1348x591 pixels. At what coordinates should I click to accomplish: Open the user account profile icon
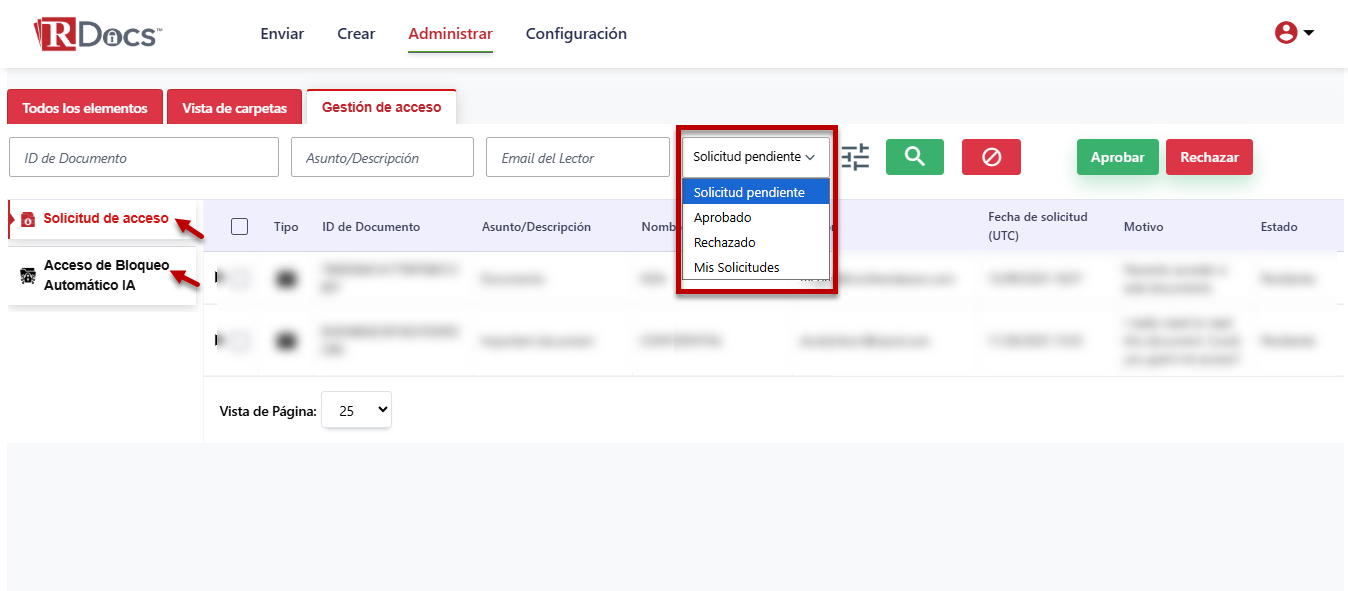tap(1286, 33)
